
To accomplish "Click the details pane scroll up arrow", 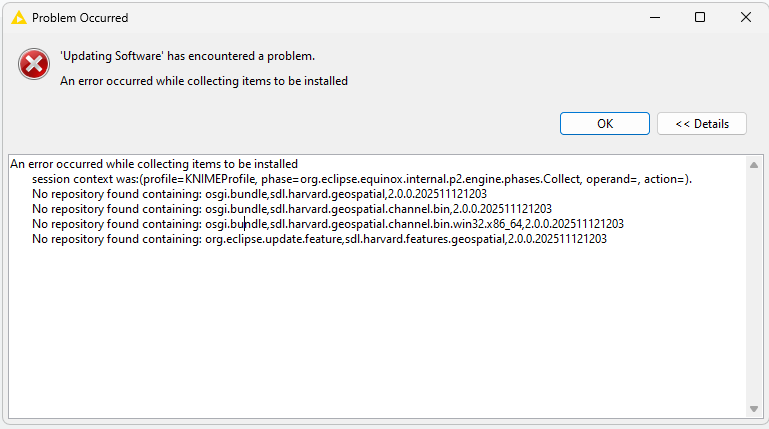I will (753, 163).
